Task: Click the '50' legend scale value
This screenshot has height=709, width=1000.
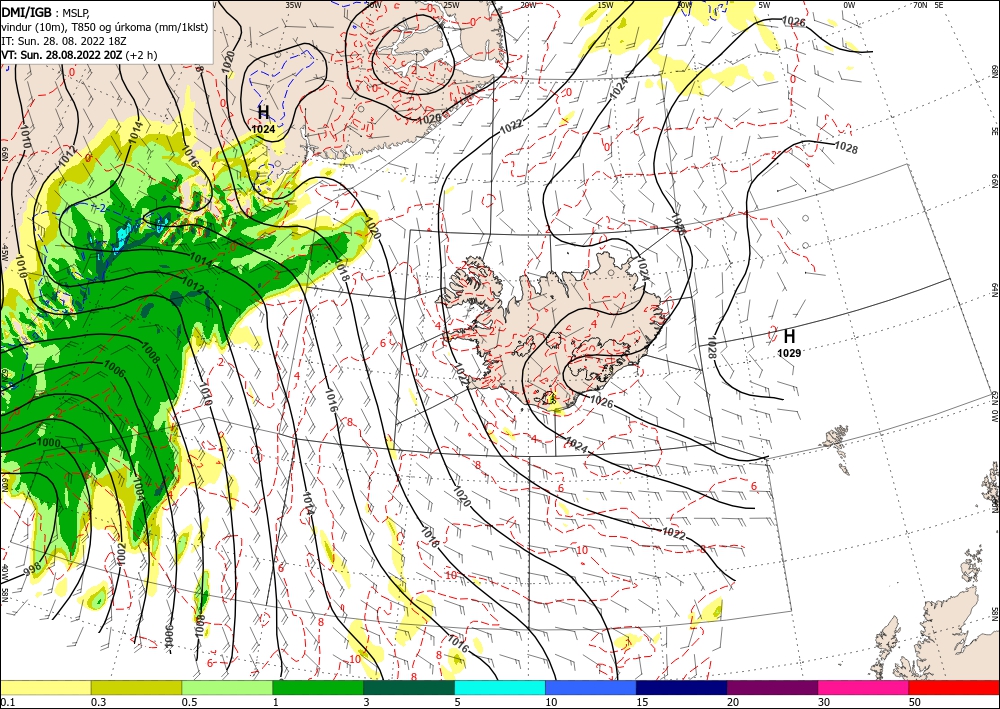Action: coord(915,702)
